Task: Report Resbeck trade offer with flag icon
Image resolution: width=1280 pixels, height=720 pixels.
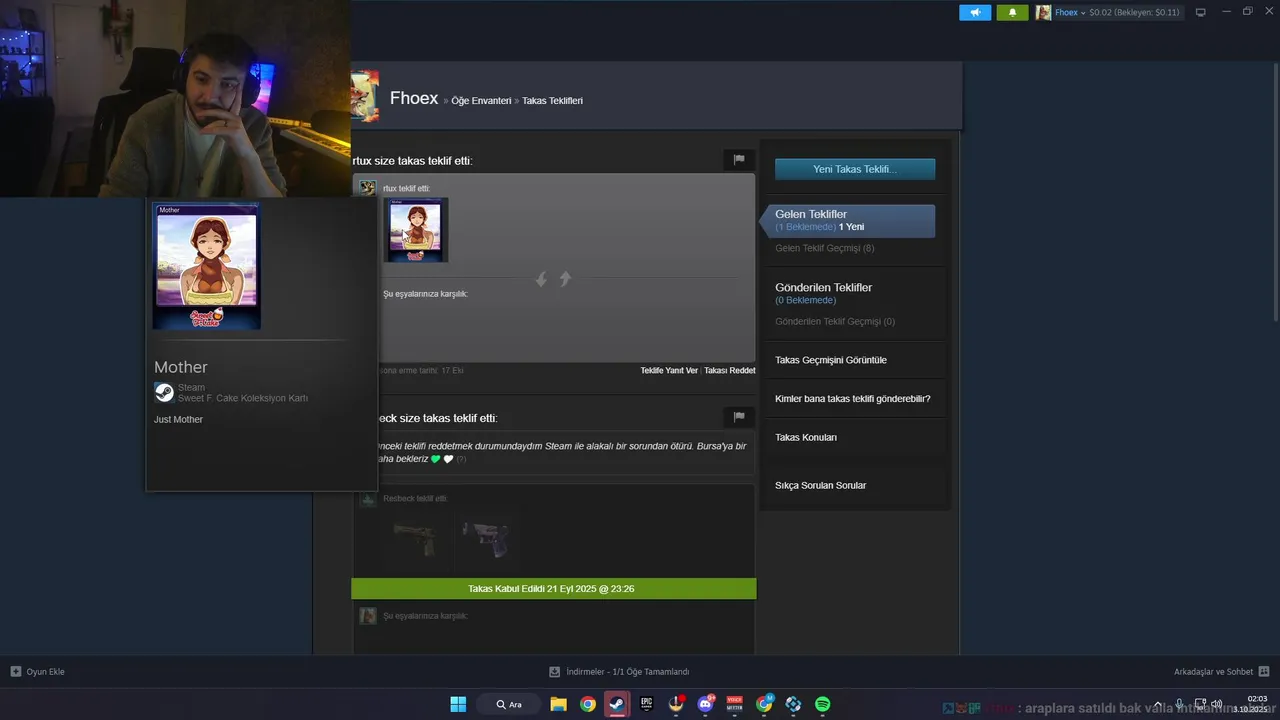Action: [738, 417]
